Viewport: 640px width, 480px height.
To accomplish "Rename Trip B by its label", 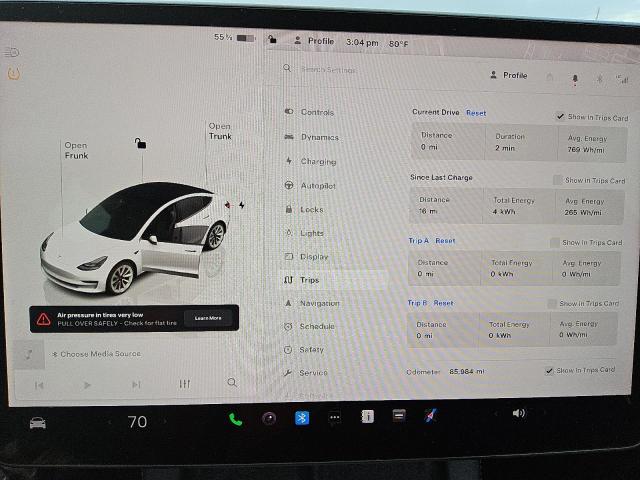I will click(417, 303).
